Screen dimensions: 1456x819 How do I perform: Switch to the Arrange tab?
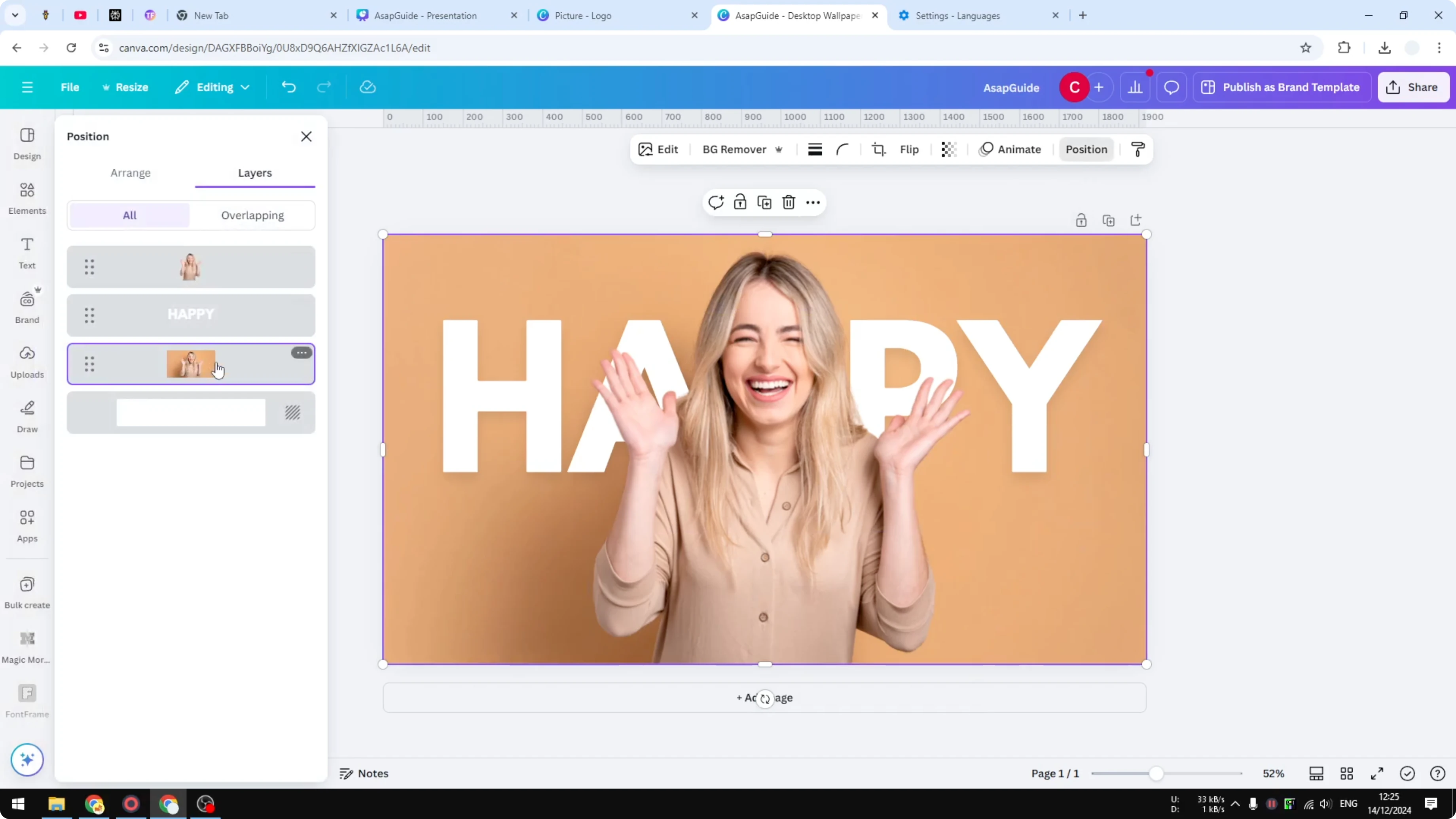coord(131,173)
